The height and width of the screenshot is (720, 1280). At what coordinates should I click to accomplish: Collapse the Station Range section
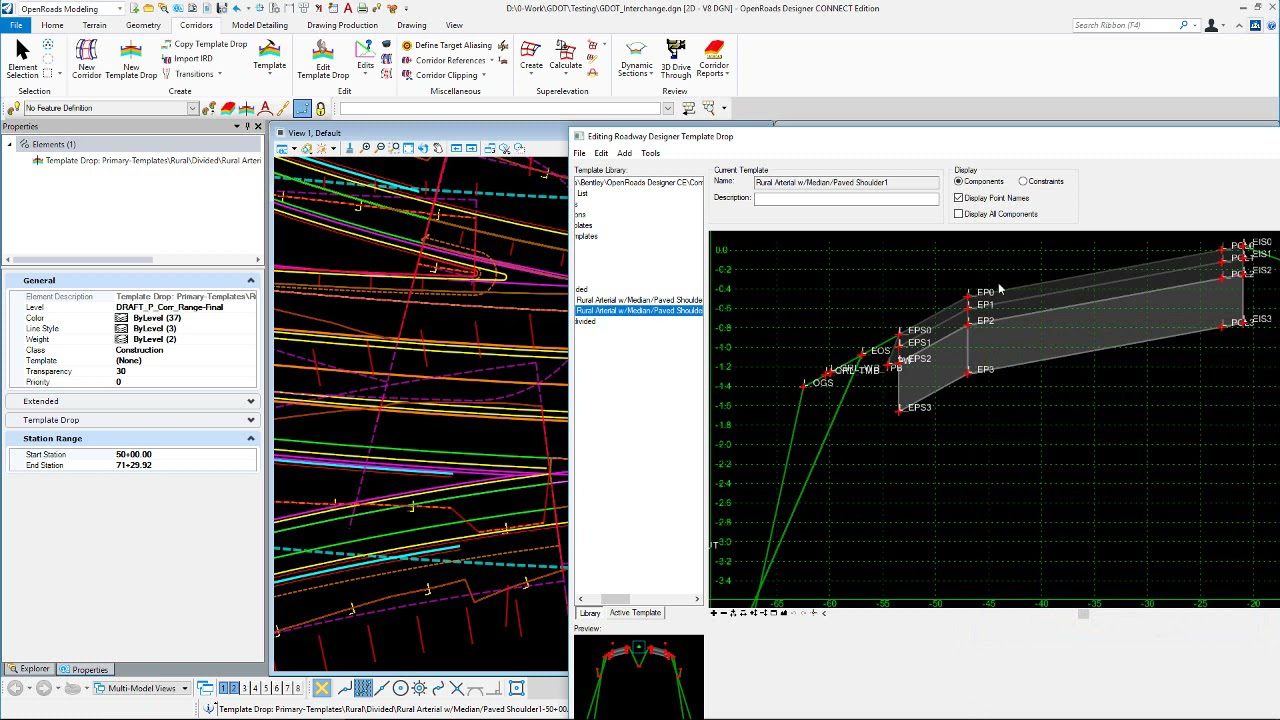(251, 438)
